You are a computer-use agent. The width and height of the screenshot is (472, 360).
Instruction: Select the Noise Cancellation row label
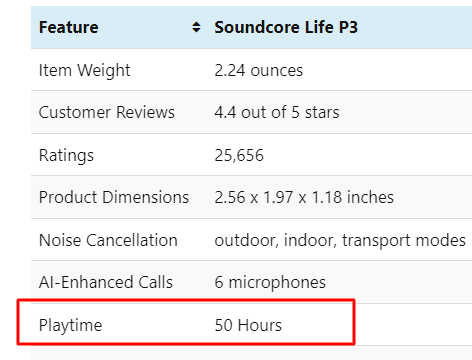(108, 240)
